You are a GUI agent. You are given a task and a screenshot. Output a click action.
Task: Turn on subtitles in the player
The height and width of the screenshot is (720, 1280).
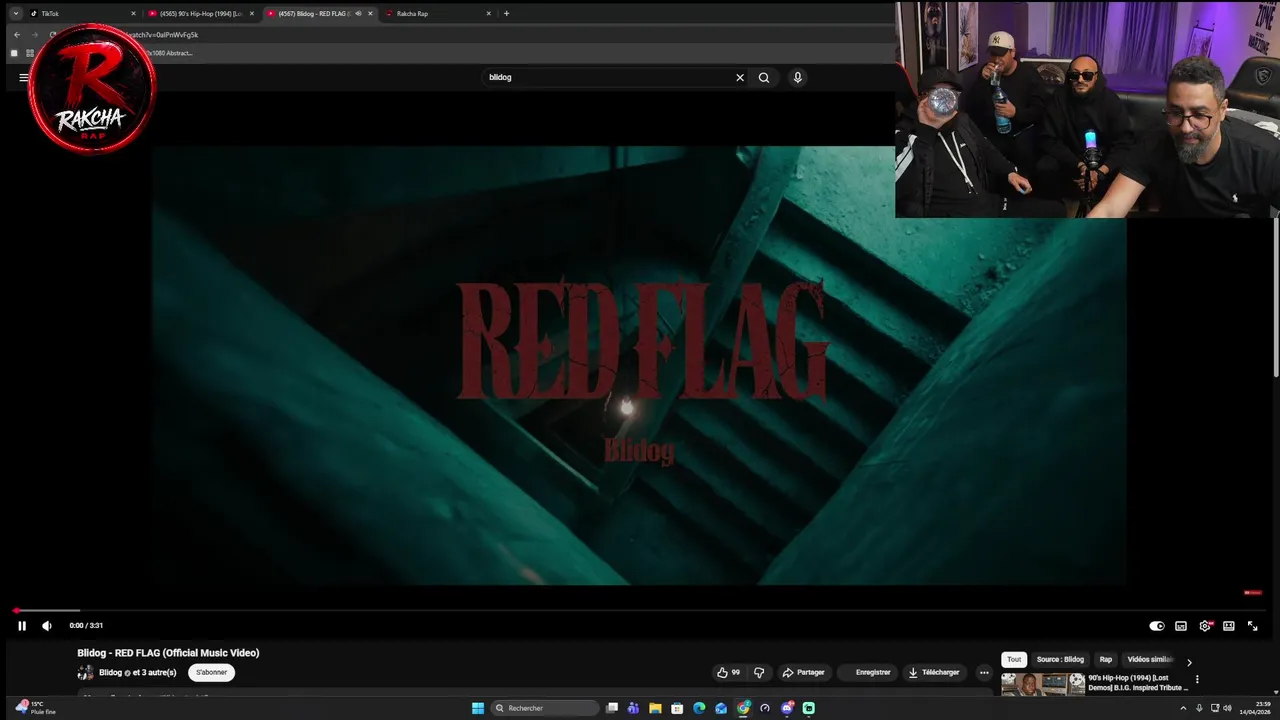tap(1181, 626)
